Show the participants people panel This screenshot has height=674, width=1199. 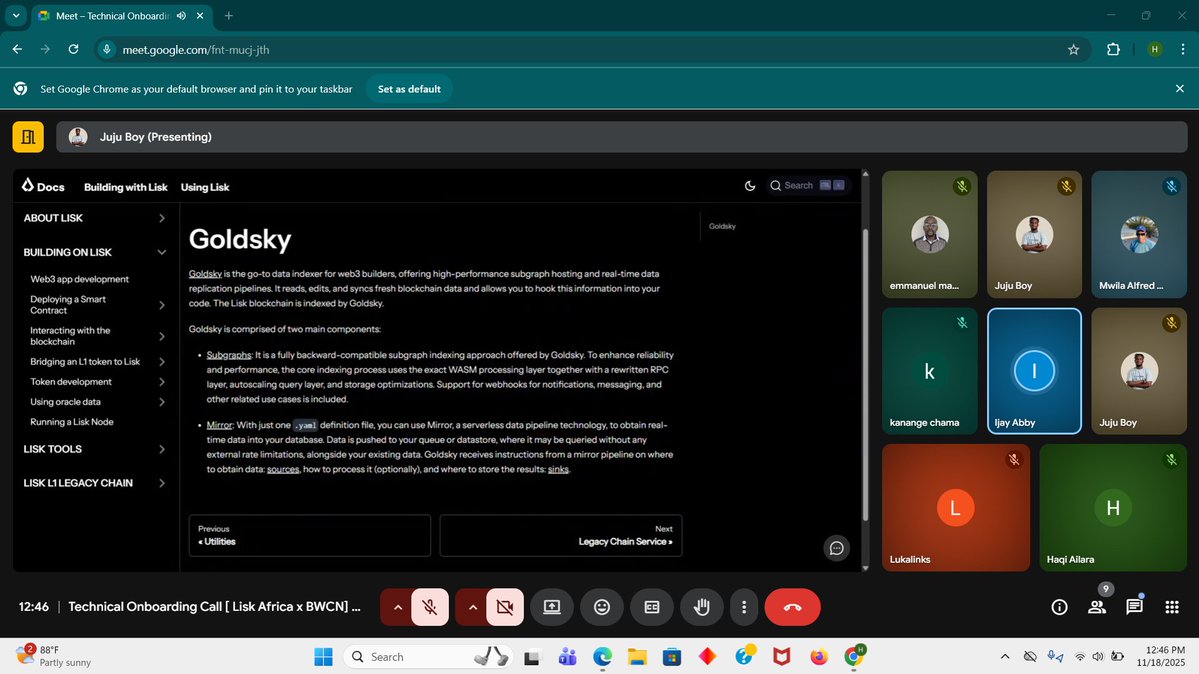pyautogui.click(x=1097, y=607)
